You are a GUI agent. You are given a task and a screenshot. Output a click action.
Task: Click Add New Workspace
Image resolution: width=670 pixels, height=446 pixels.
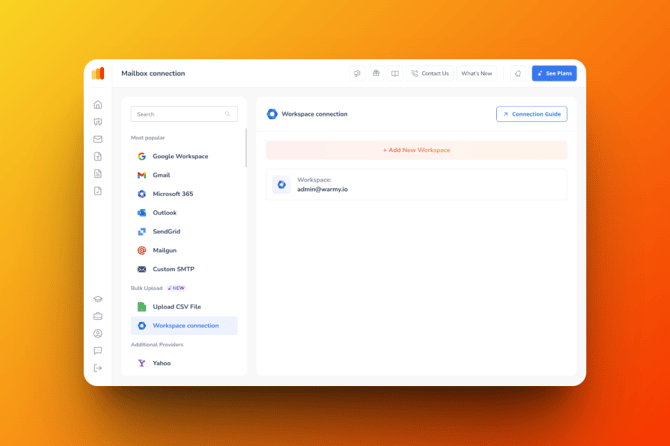416,150
